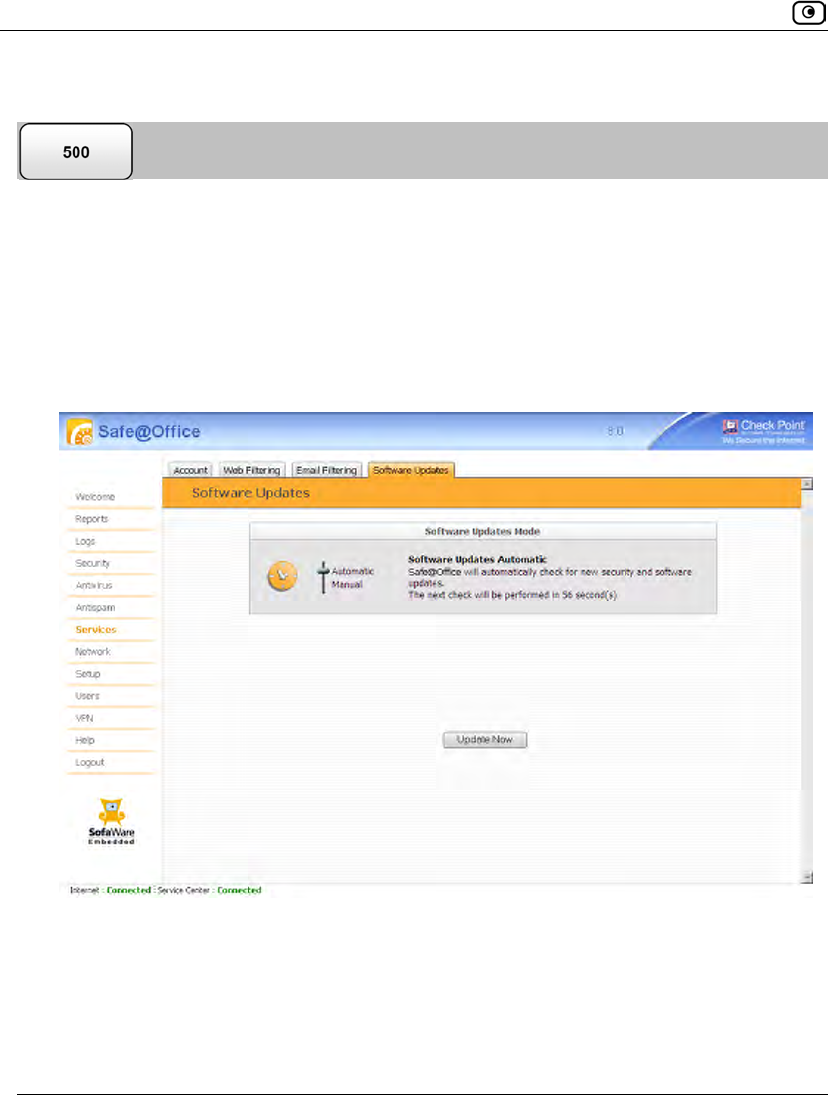Select Services in the sidebar
The height and width of the screenshot is (1095, 828).
tap(96, 629)
